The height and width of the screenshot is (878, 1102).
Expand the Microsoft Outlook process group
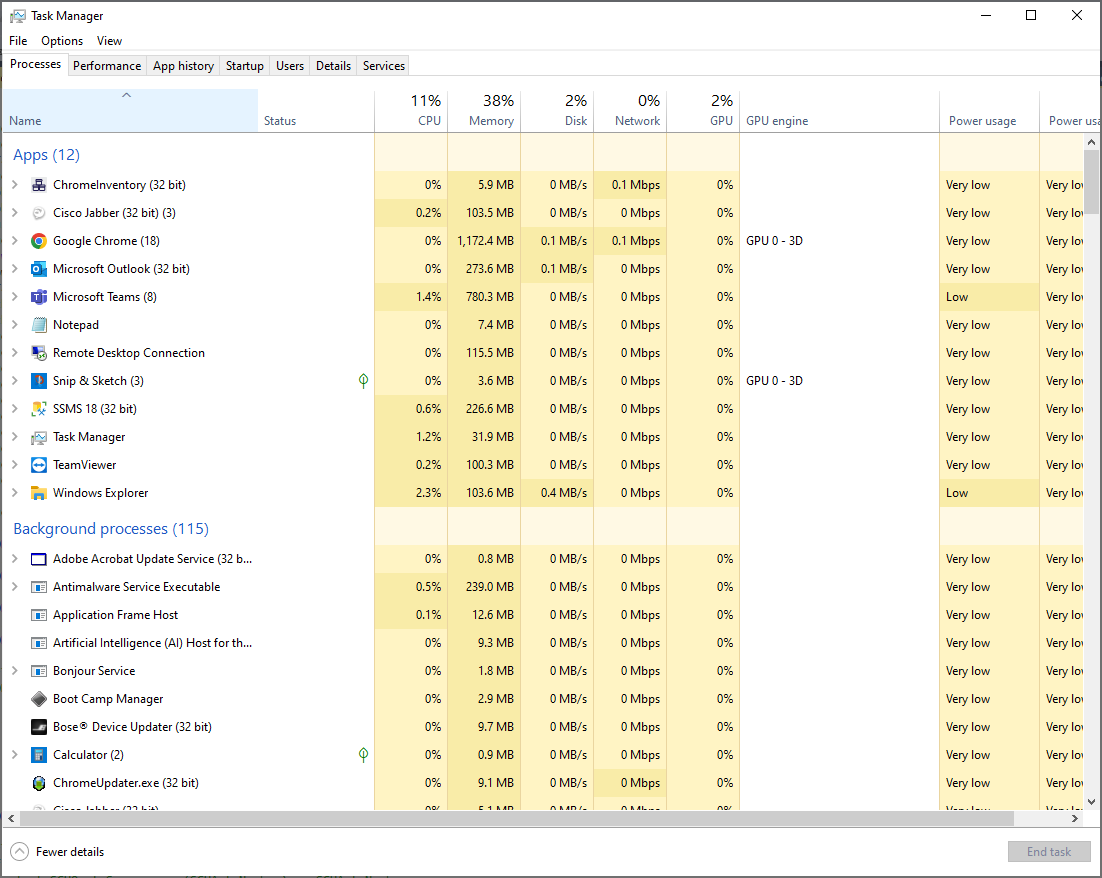click(x=15, y=269)
